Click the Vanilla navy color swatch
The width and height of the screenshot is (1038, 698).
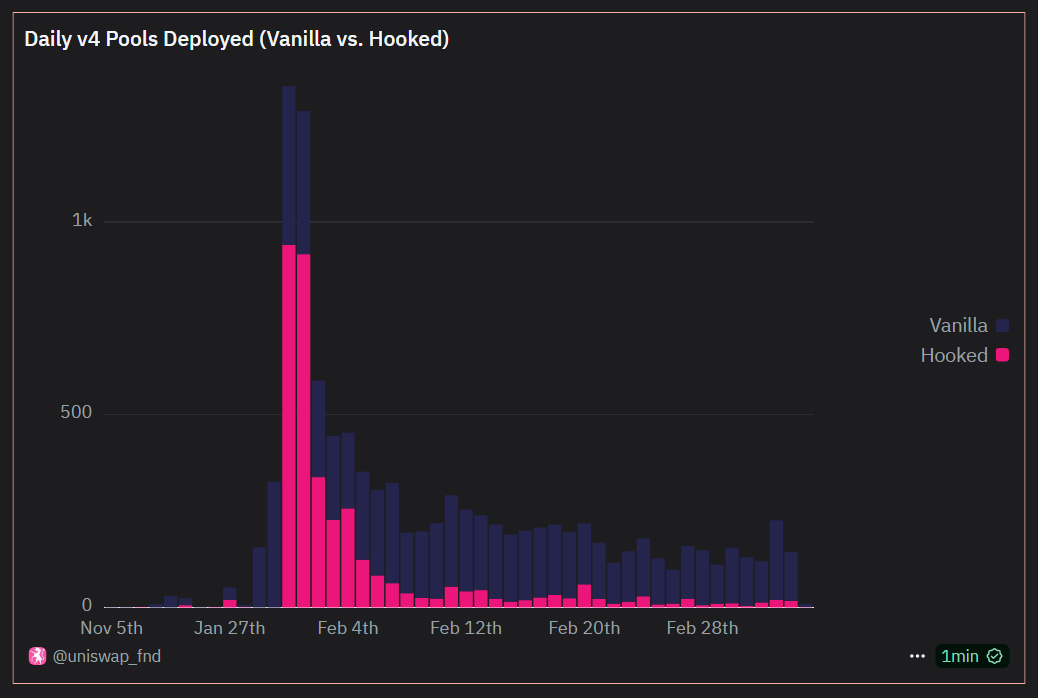(x=1002, y=325)
